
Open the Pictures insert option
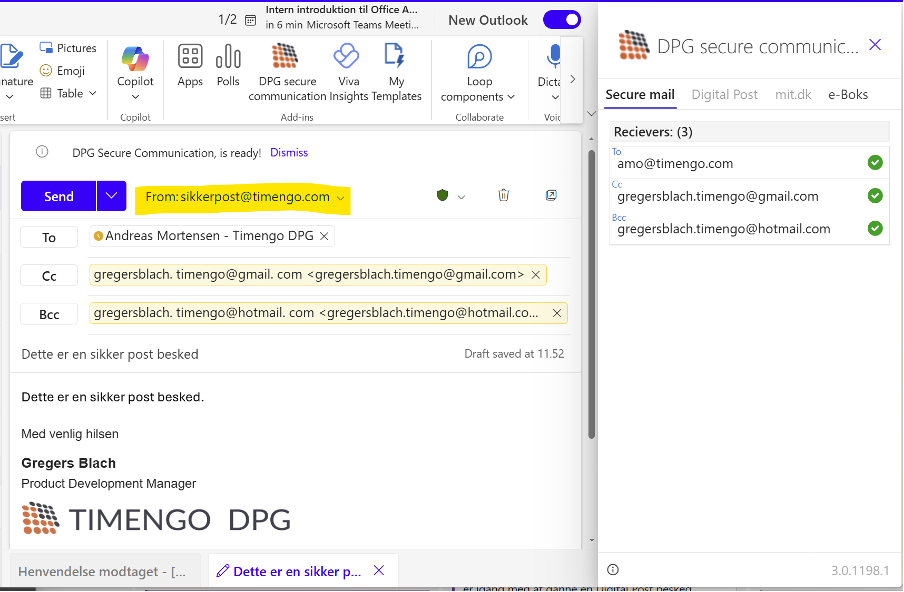click(67, 48)
